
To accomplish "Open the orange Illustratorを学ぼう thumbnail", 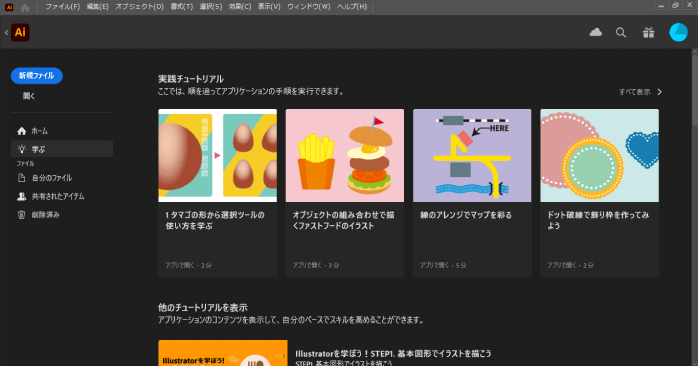I will [x=223, y=353].
